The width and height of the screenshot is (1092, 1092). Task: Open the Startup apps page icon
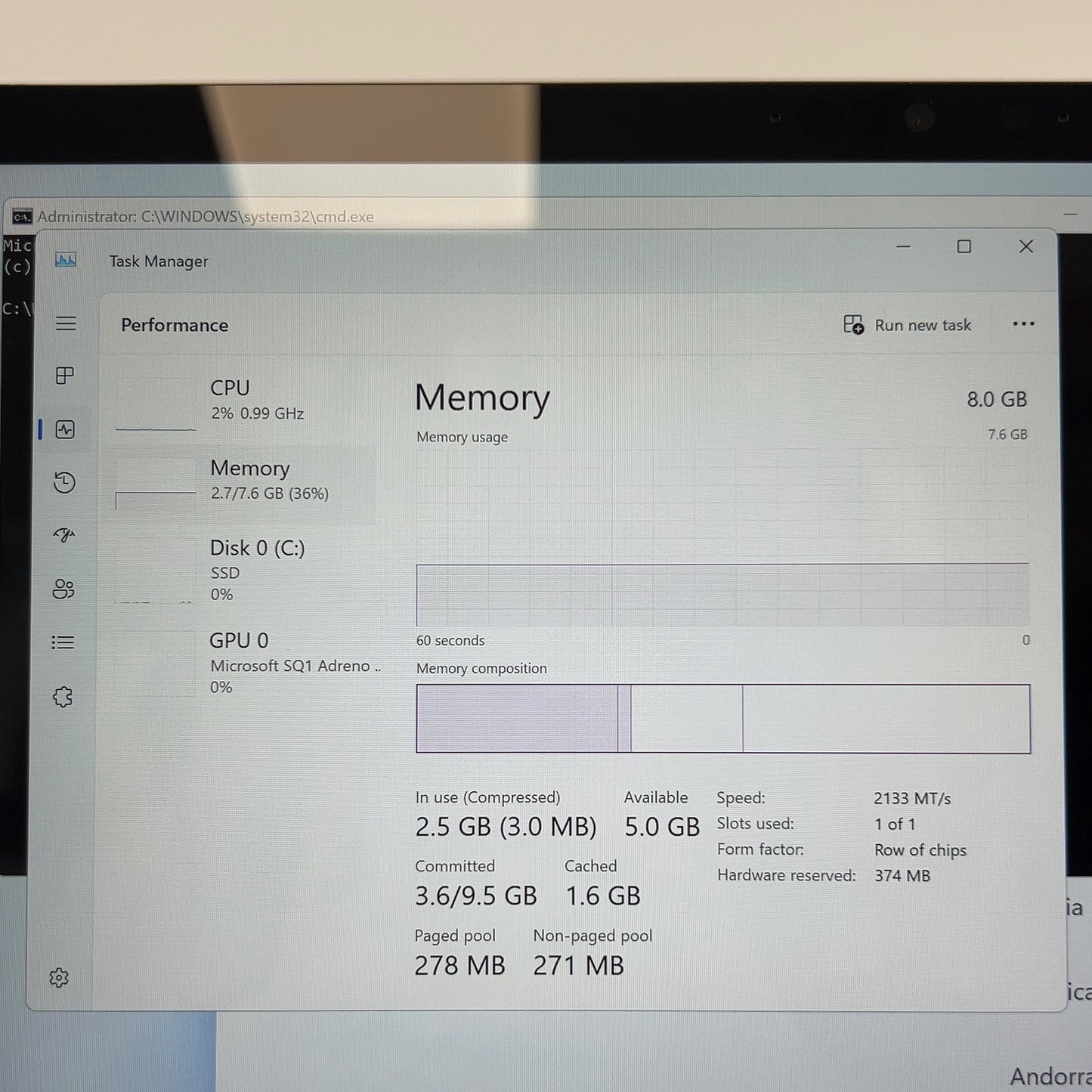click(65, 535)
